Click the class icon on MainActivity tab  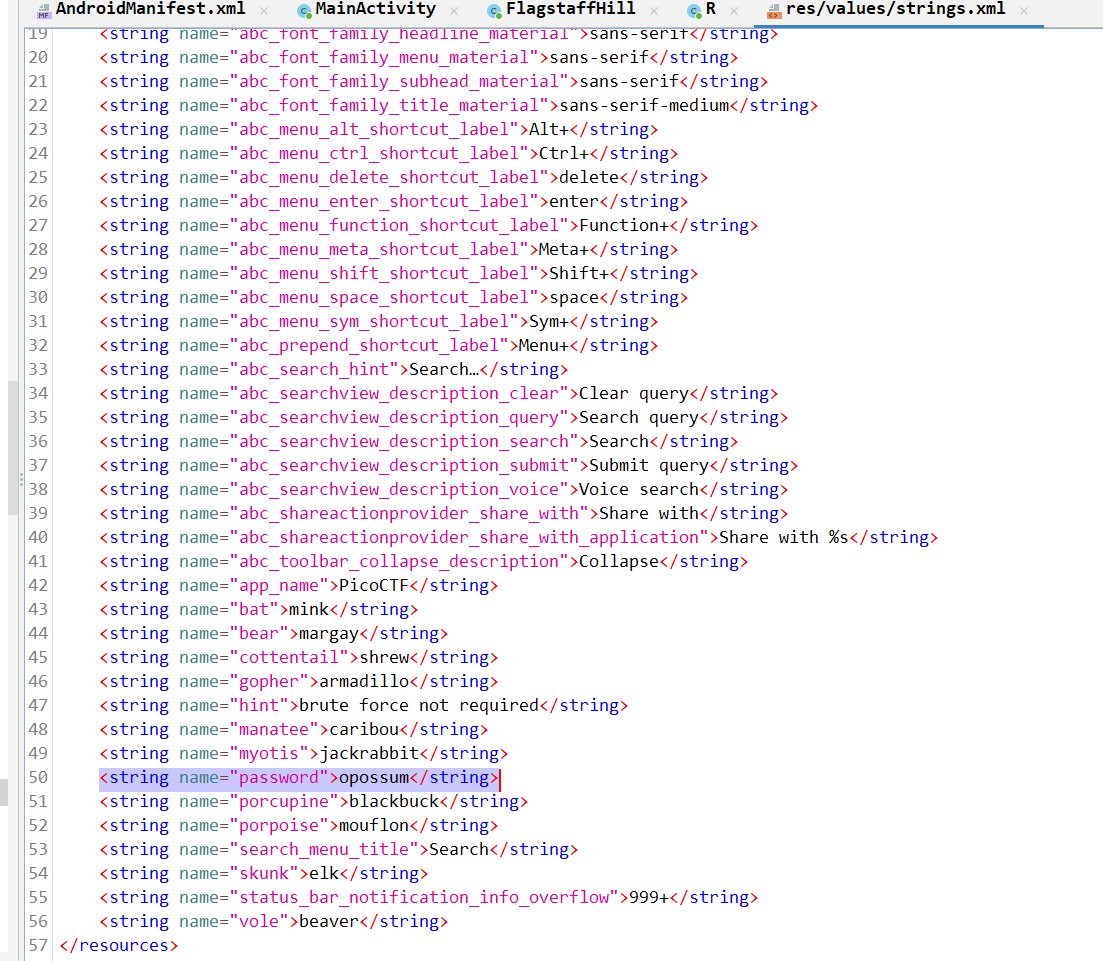click(303, 11)
